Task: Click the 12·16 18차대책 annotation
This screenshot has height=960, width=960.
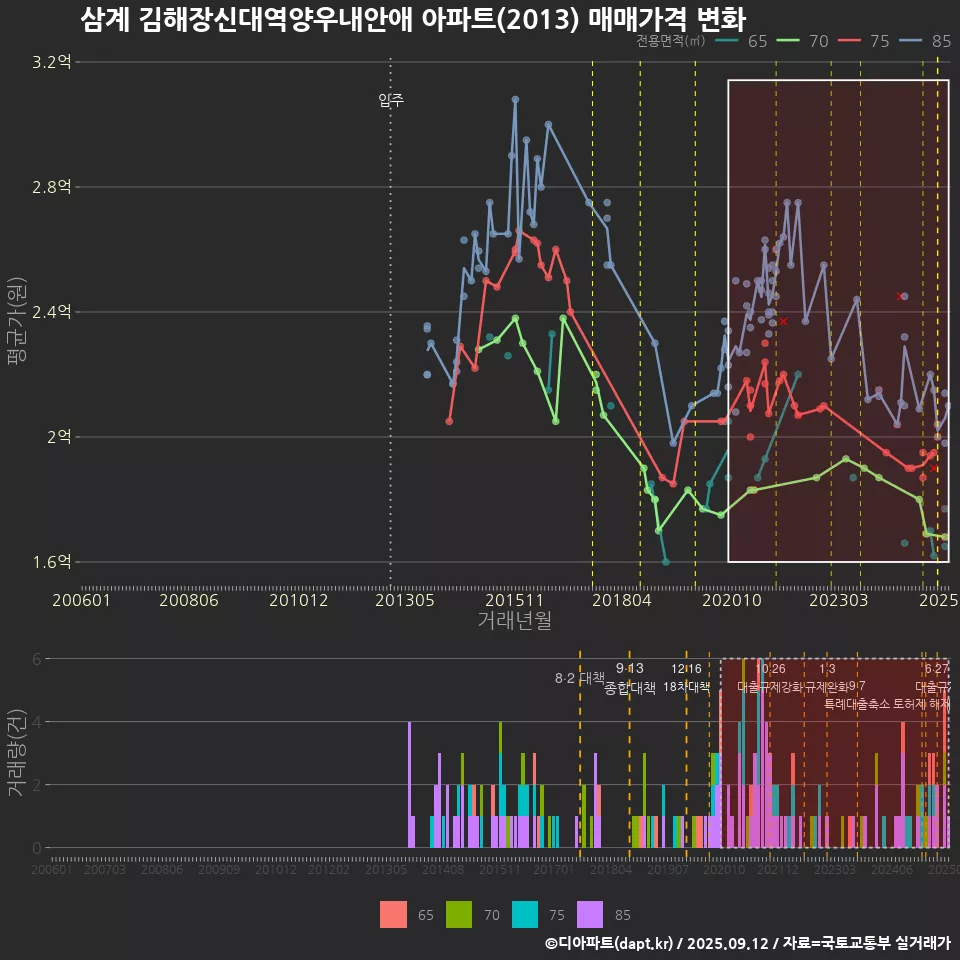Action: [x=686, y=678]
